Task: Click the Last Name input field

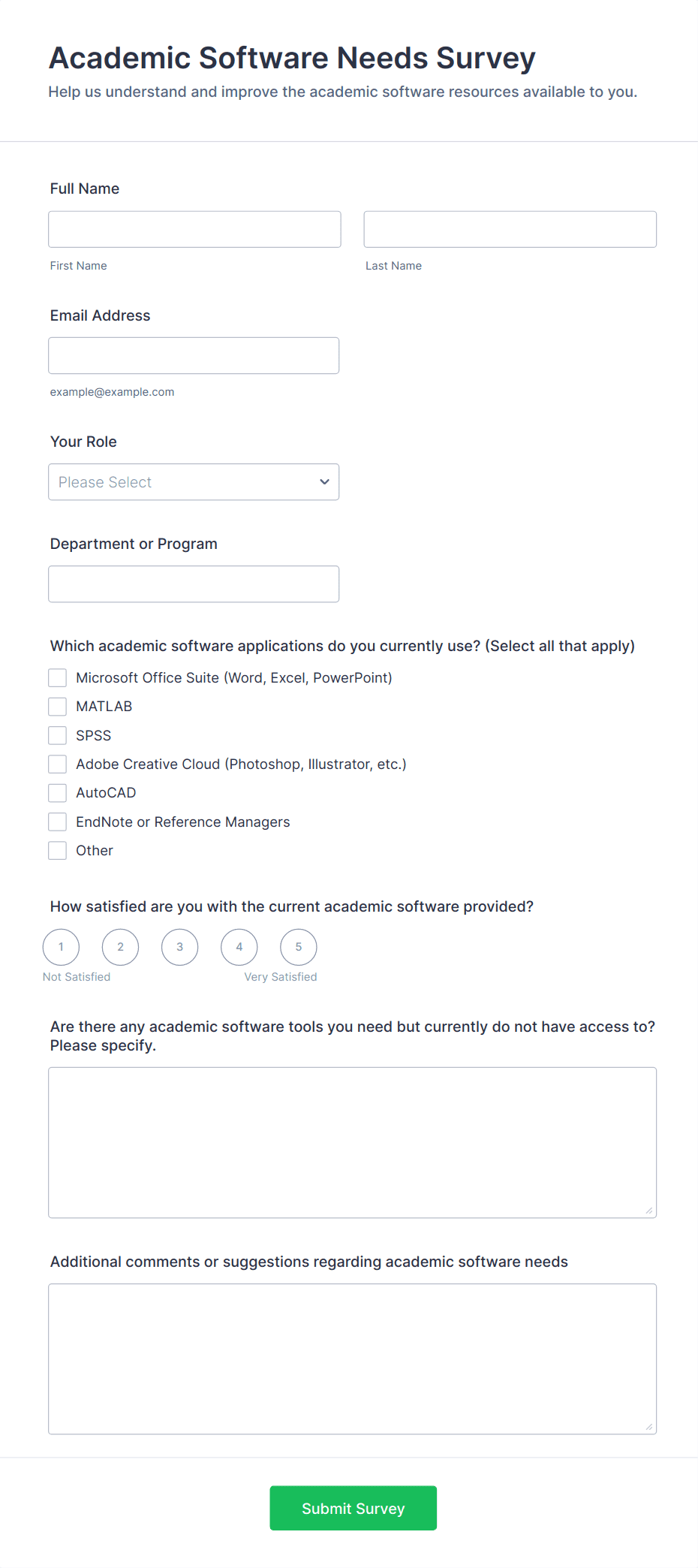Action: [x=510, y=229]
